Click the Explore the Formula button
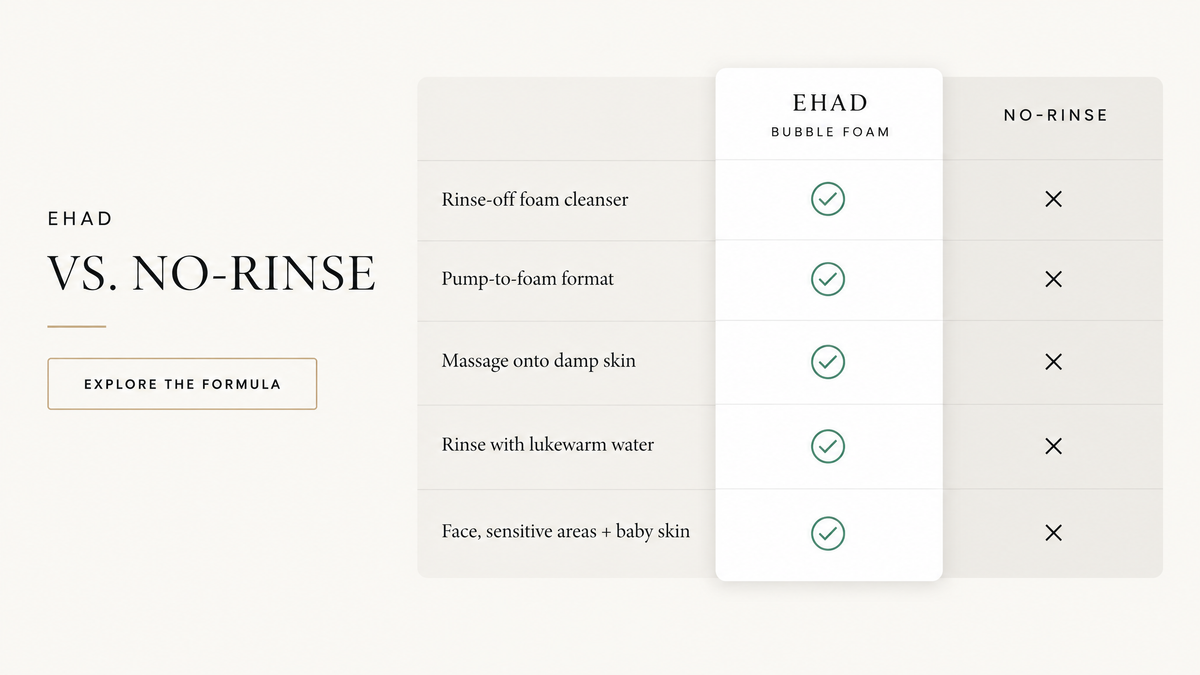Image resolution: width=1200 pixels, height=675 pixels. pyautogui.click(x=182, y=384)
